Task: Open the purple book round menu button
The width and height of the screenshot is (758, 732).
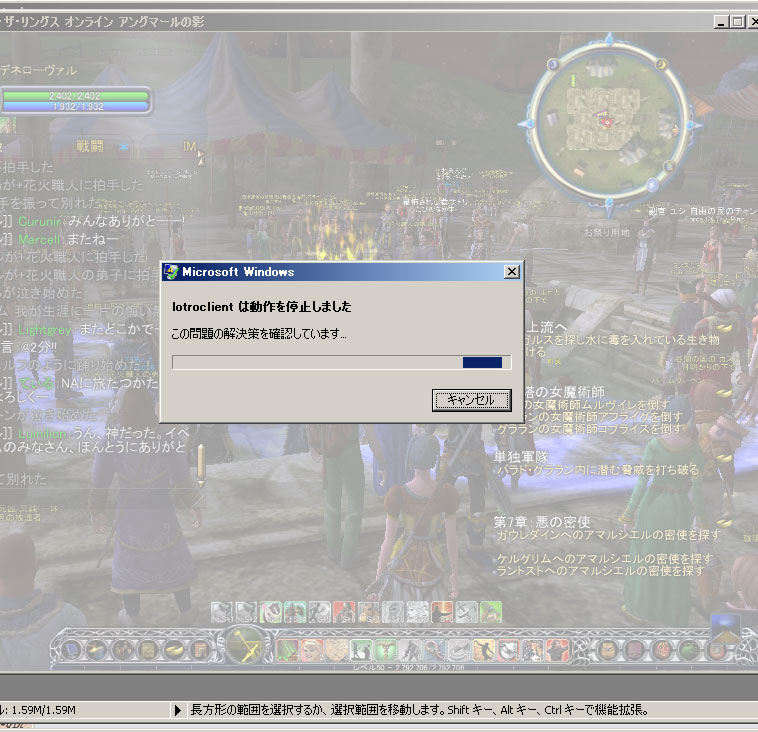Action: point(72,650)
